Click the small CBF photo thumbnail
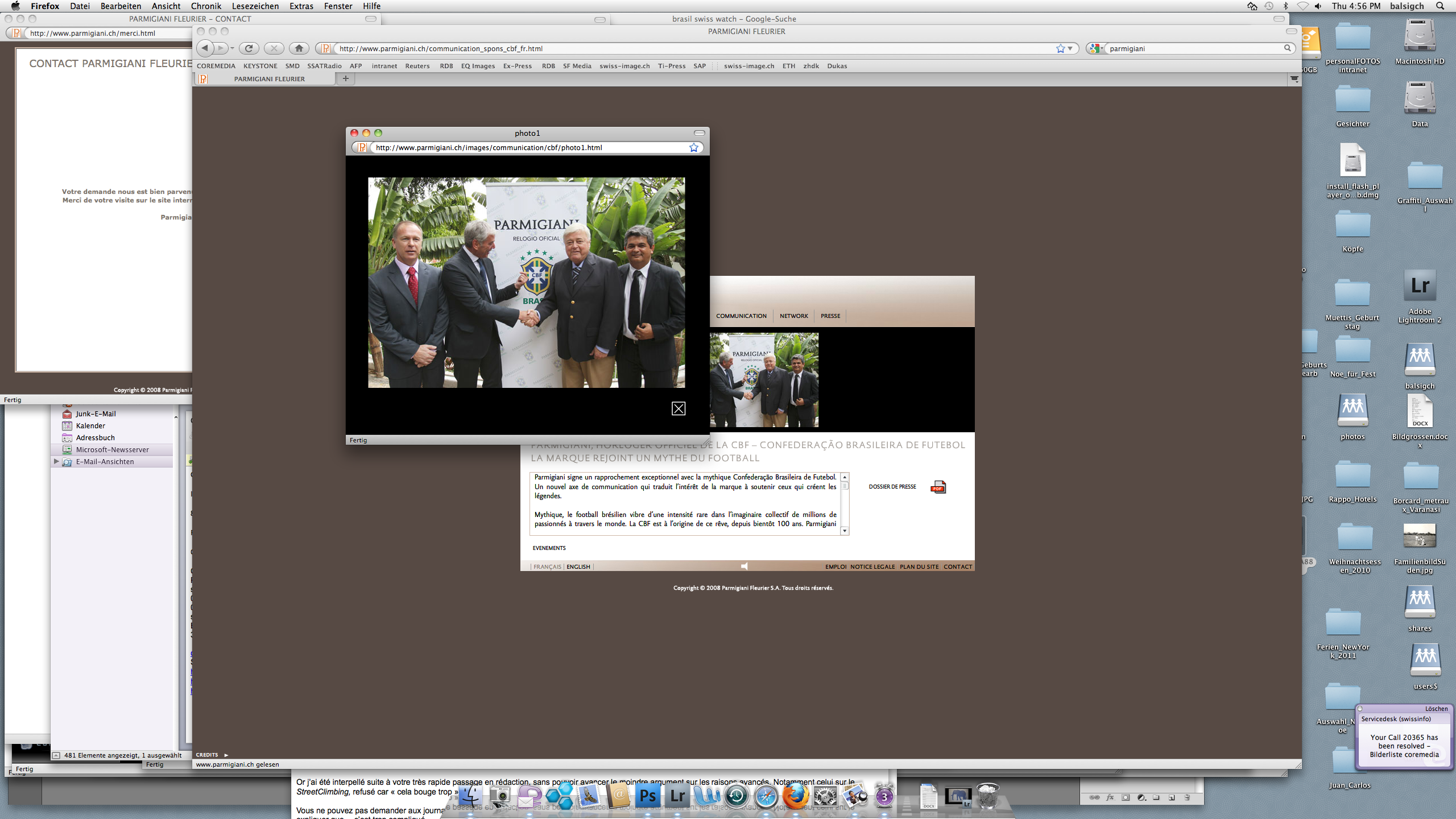The width and height of the screenshot is (1456, 819). tap(764, 380)
